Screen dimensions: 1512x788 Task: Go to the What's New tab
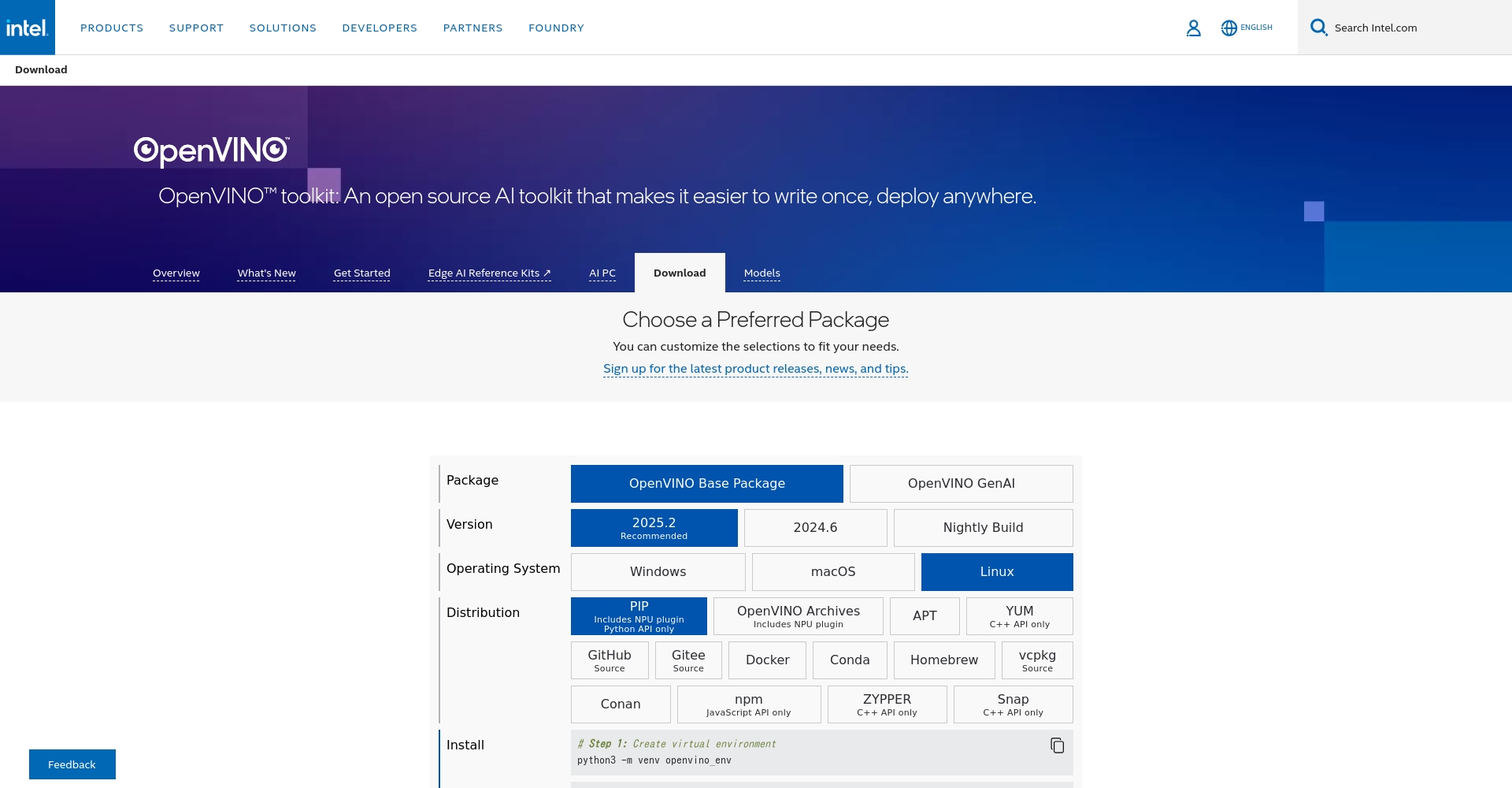click(267, 273)
